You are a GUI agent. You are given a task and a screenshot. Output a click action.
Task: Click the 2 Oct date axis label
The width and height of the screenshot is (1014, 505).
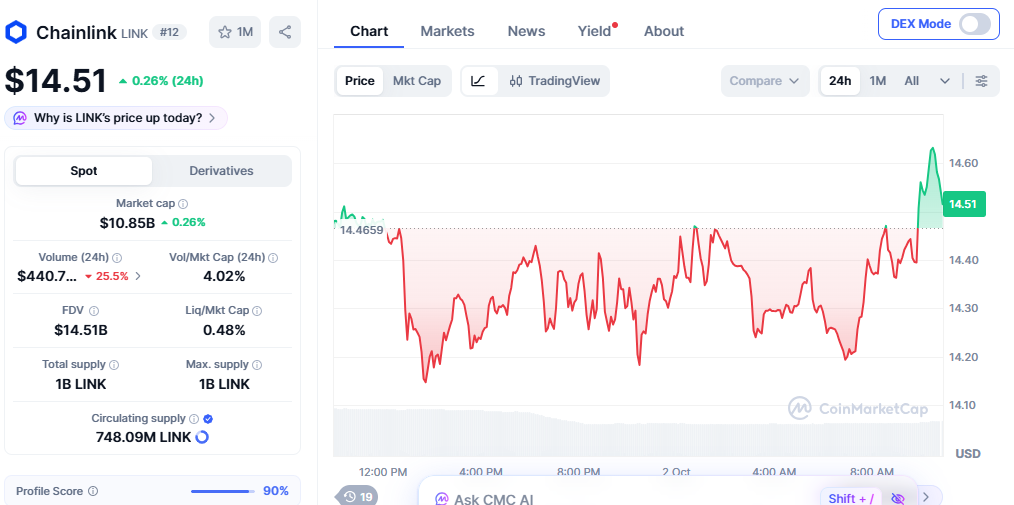676,471
